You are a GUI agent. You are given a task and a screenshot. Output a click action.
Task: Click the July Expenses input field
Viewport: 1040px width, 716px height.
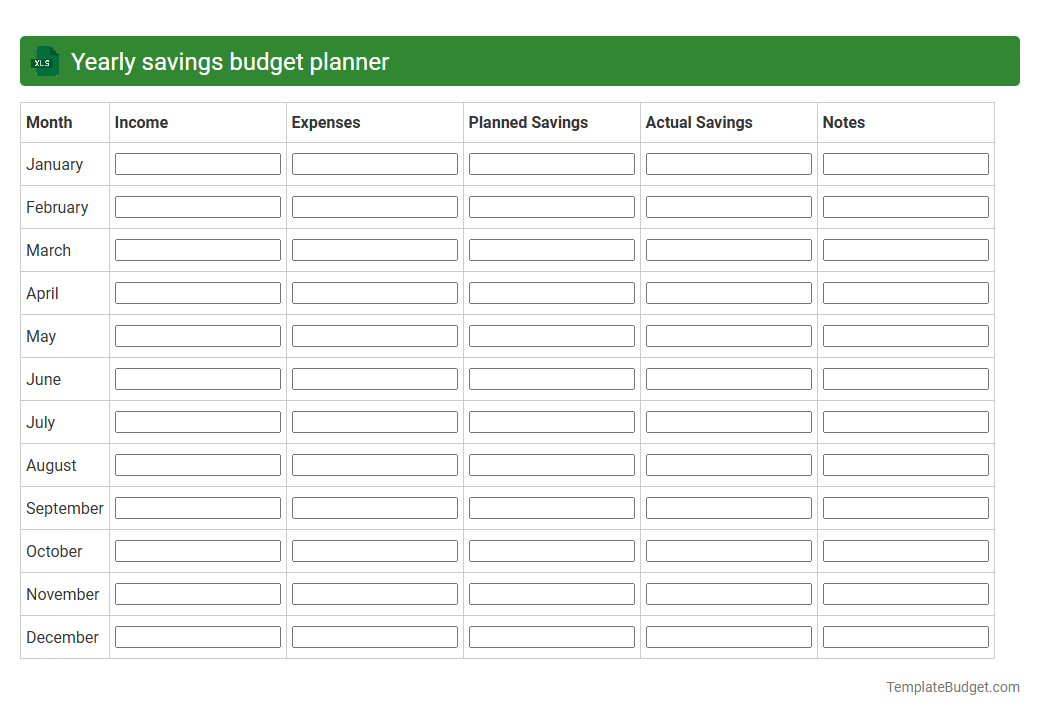pos(374,421)
